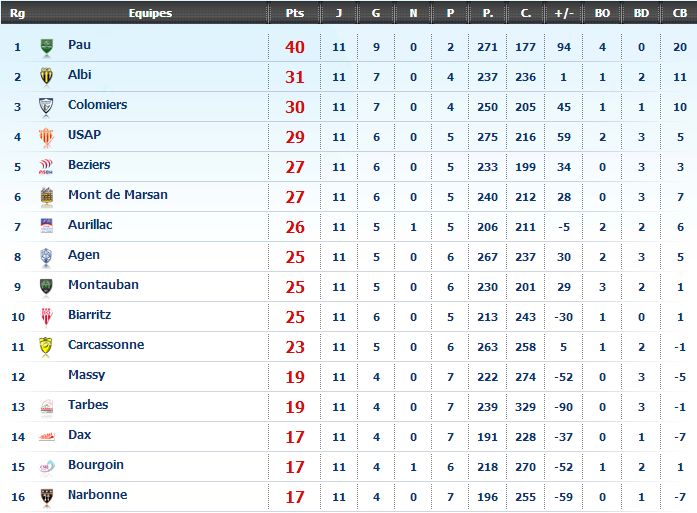Viewport: 697px width, 513px height.
Task: Click the Equipes column header
Action: [x=150, y=13]
